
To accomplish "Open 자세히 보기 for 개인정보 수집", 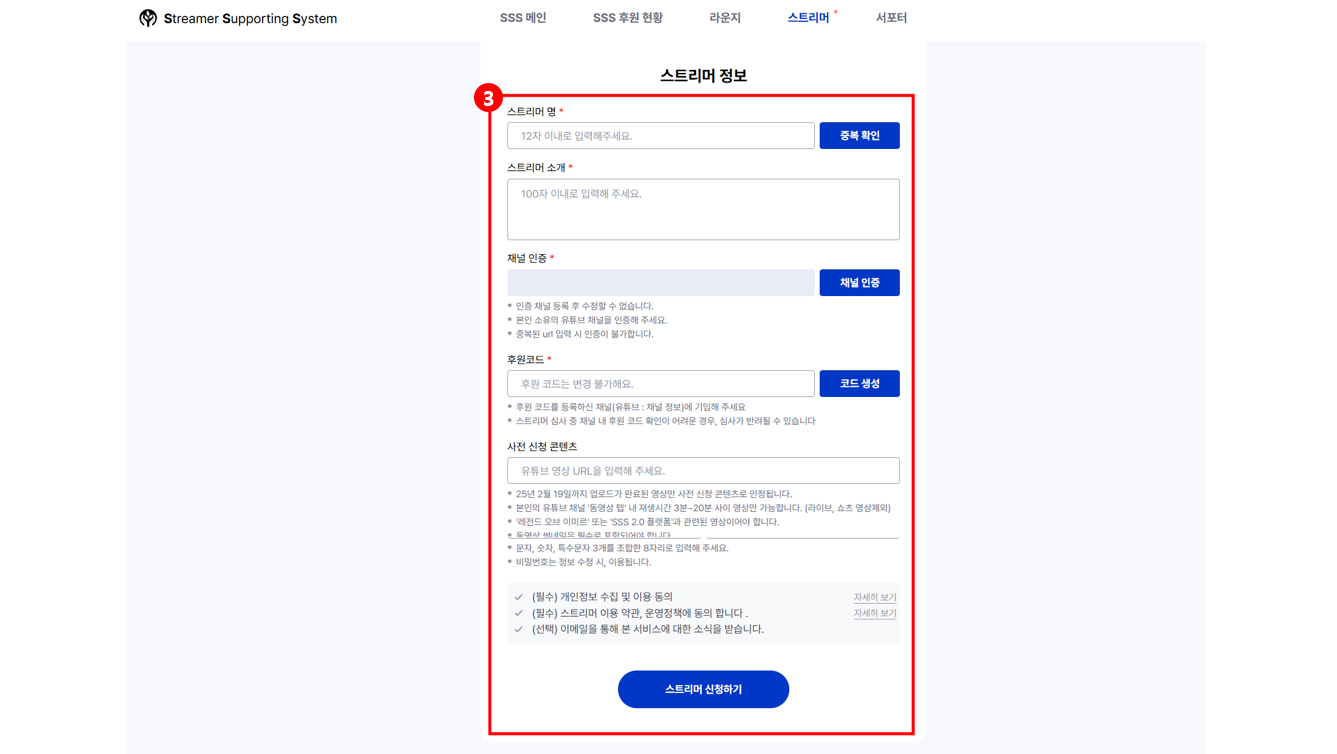I will (x=875, y=597).
